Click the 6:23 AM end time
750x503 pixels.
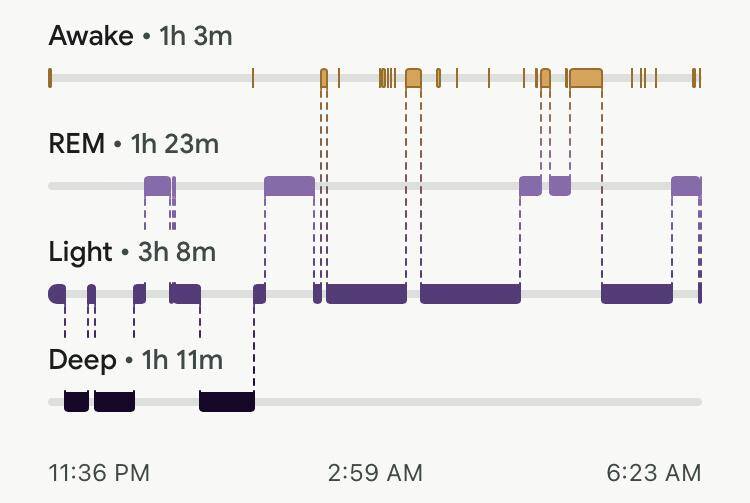click(652, 472)
